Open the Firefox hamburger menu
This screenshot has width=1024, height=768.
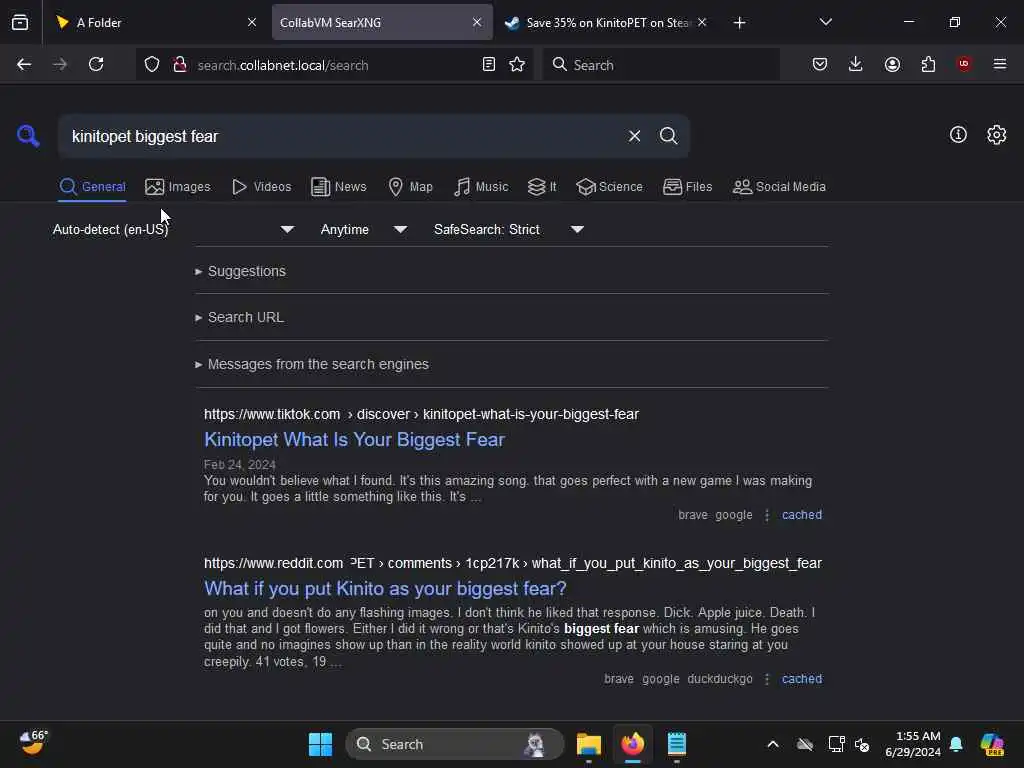[1000, 65]
